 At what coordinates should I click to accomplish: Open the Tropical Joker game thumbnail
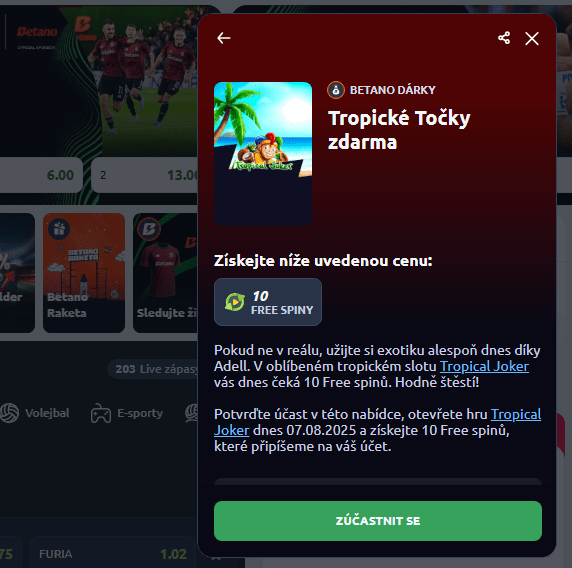(x=263, y=154)
